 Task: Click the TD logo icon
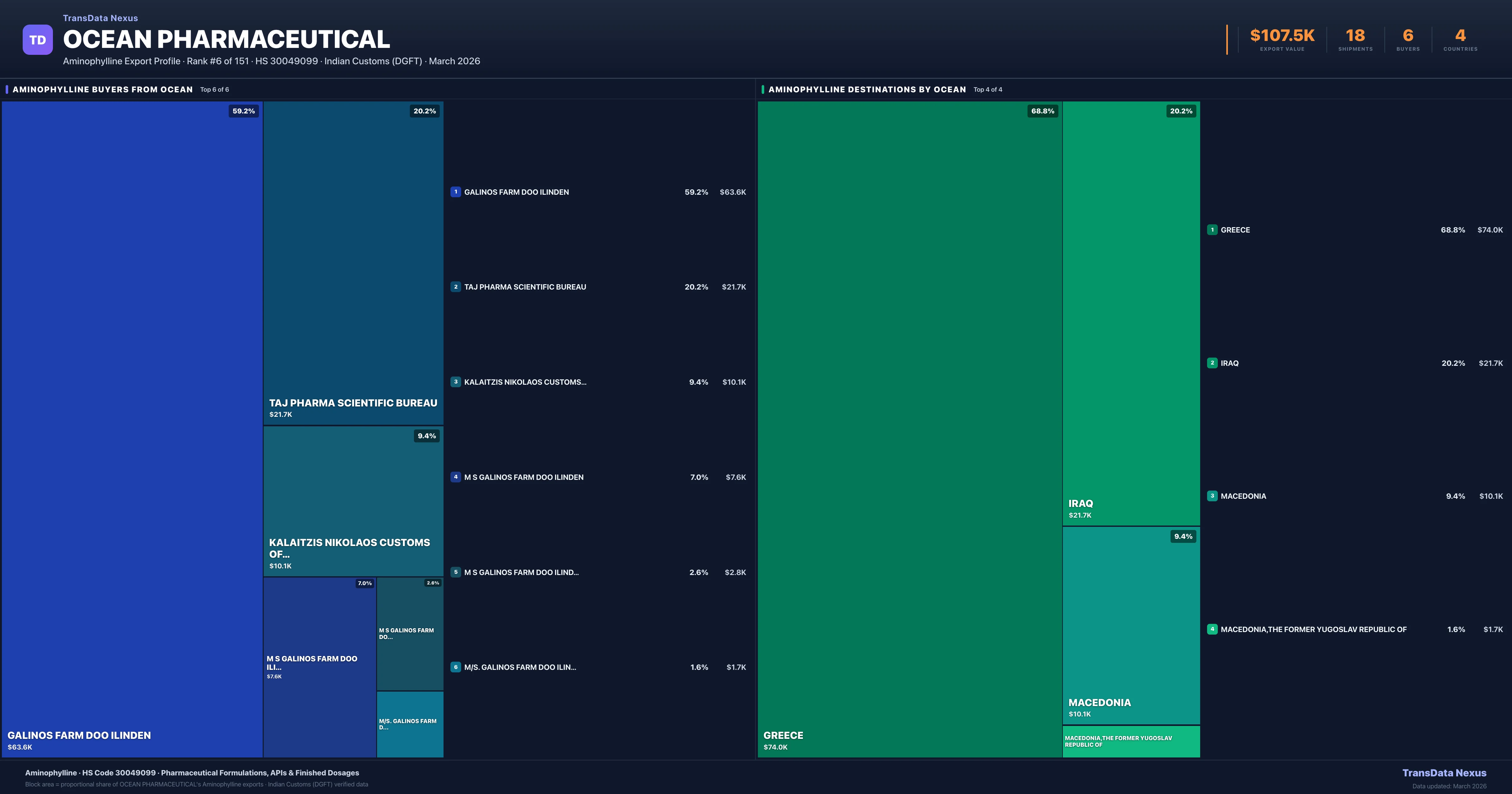[37, 40]
